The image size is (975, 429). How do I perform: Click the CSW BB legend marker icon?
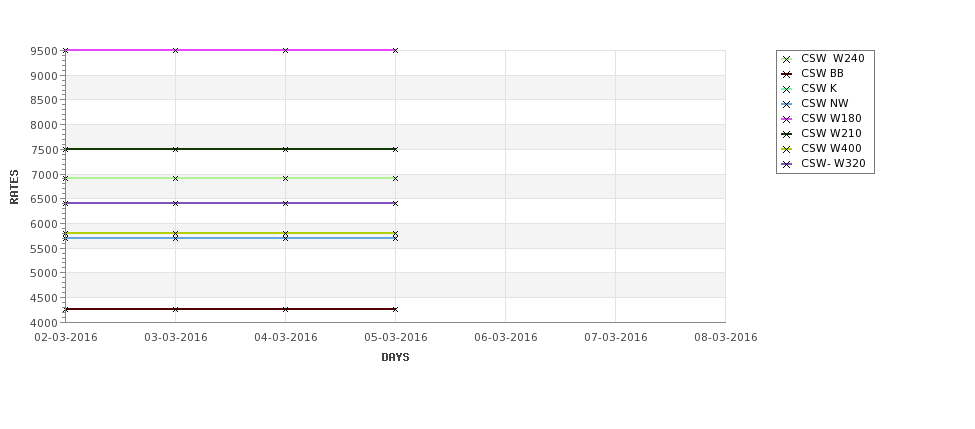pyautogui.click(x=787, y=75)
